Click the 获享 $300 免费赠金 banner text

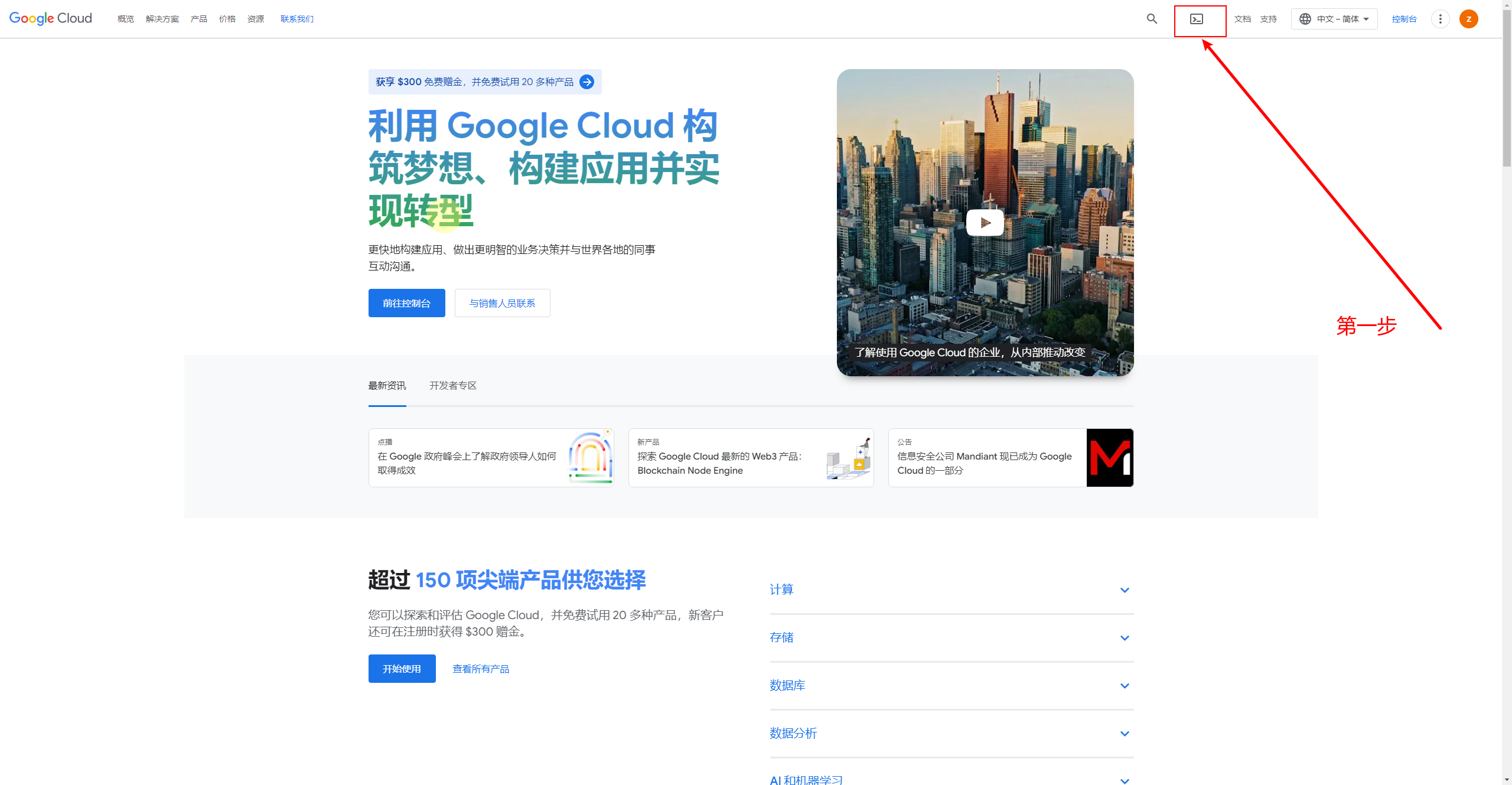point(474,82)
